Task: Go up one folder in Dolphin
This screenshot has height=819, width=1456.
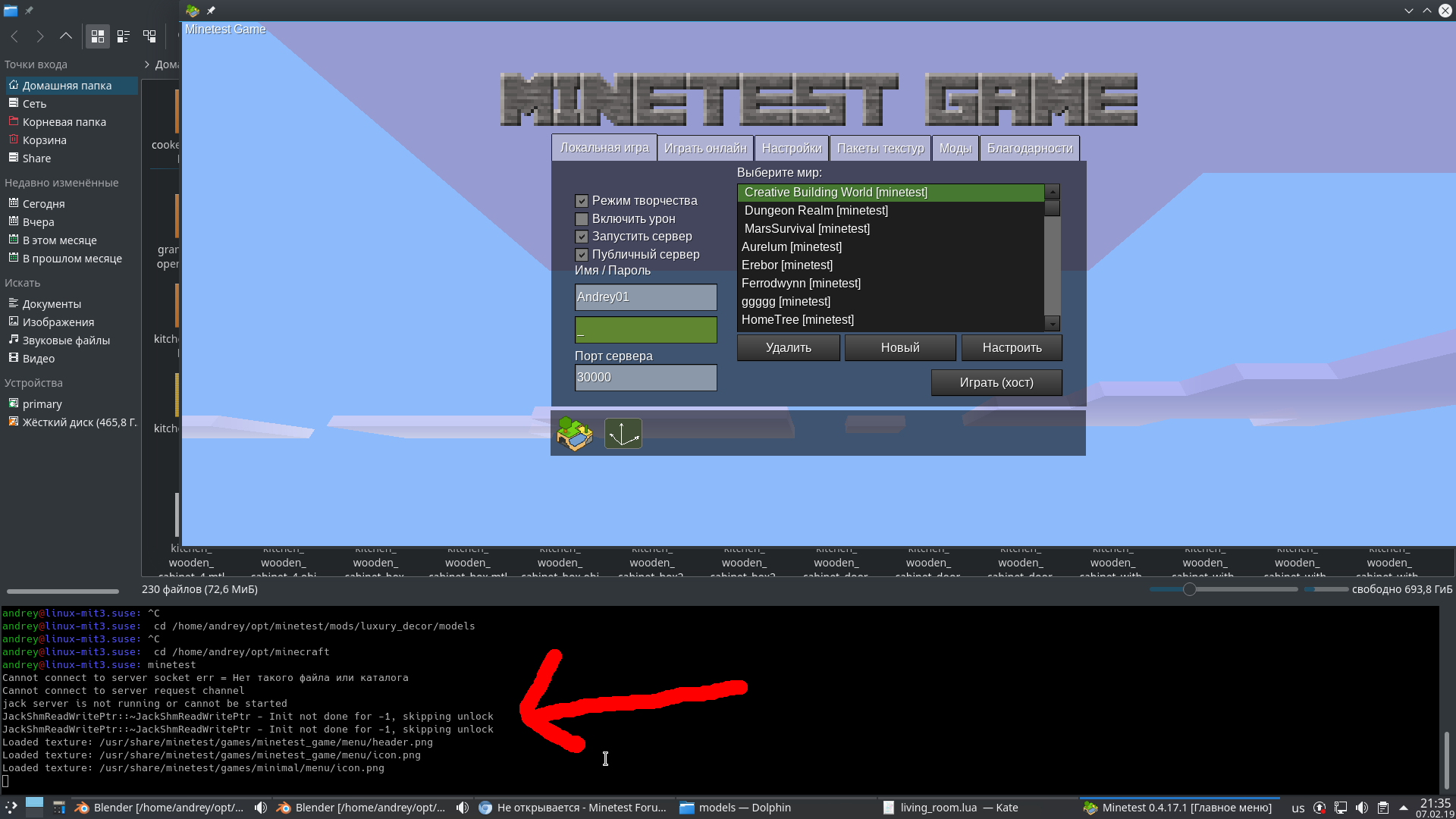Action: pos(66,36)
